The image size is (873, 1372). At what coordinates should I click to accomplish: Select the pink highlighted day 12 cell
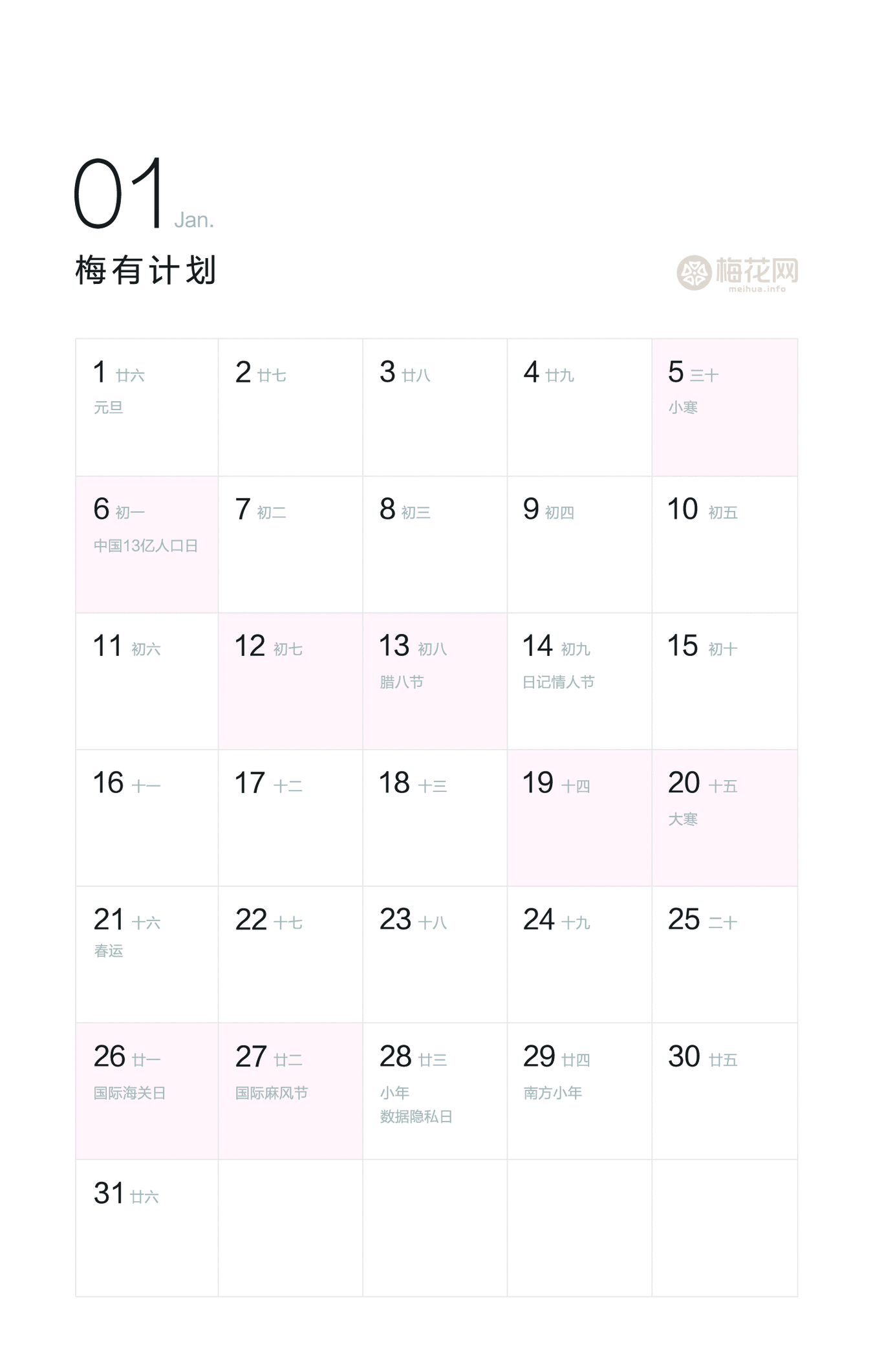pyautogui.click(x=290, y=681)
